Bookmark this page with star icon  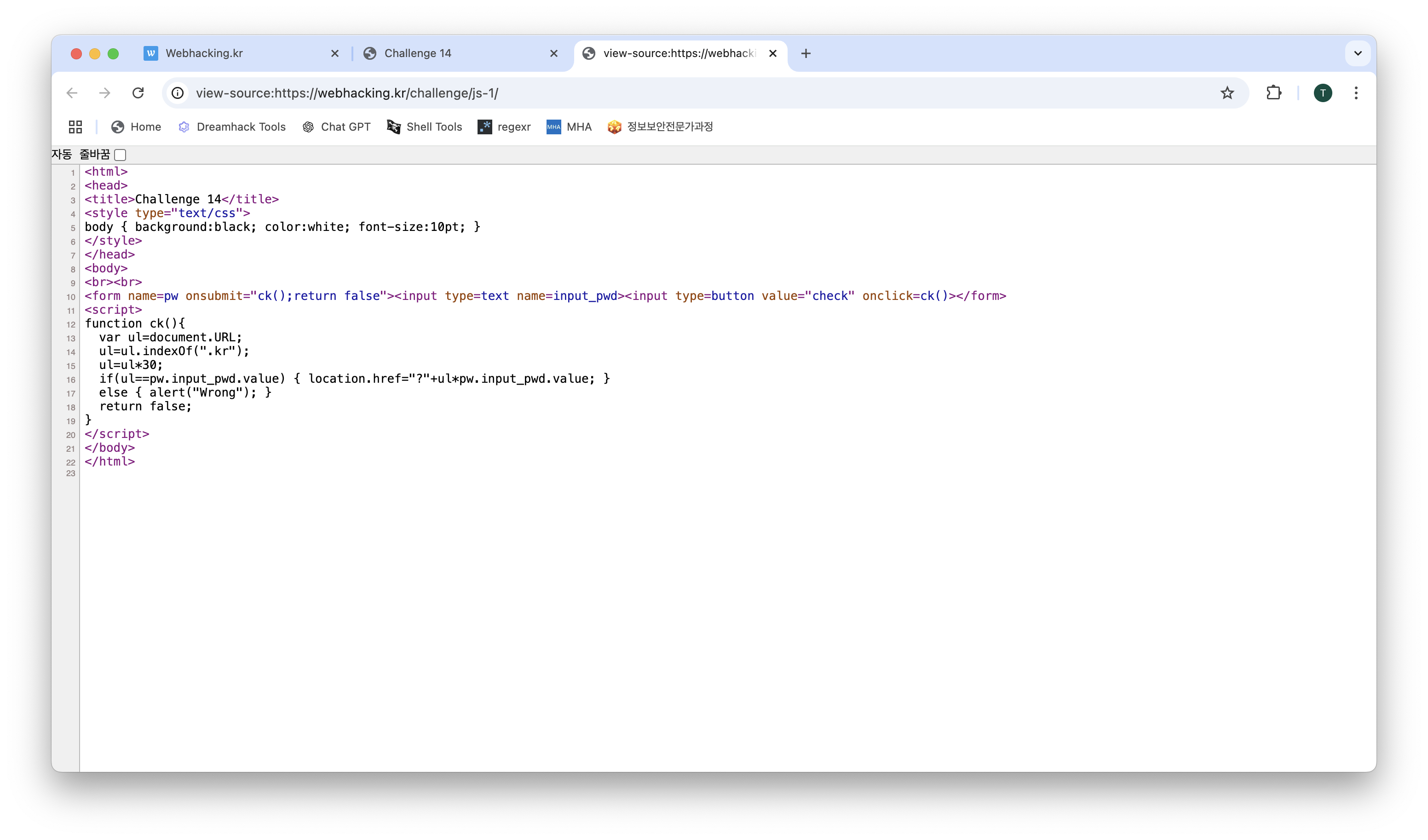[1227, 93]
